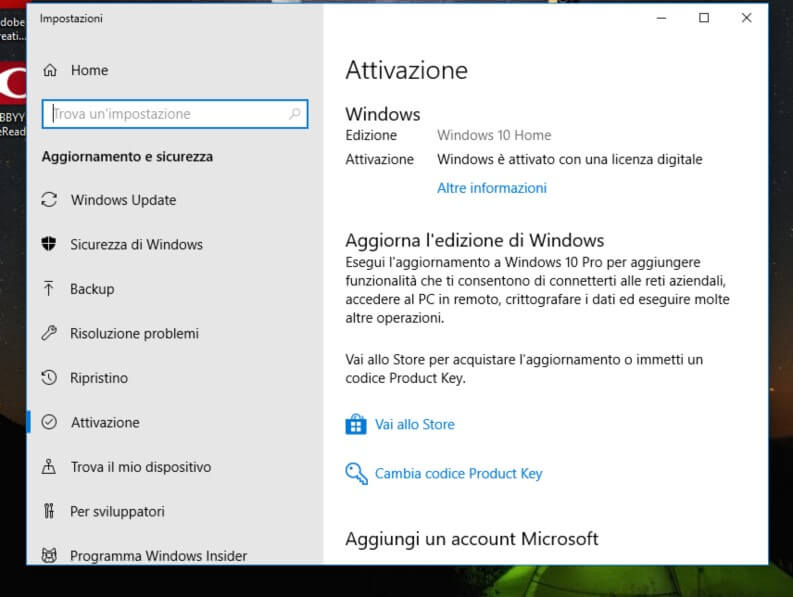The image size is (793, 597).
Task: Click the Windows 10 Home edition text
Action: pos(494,135)
